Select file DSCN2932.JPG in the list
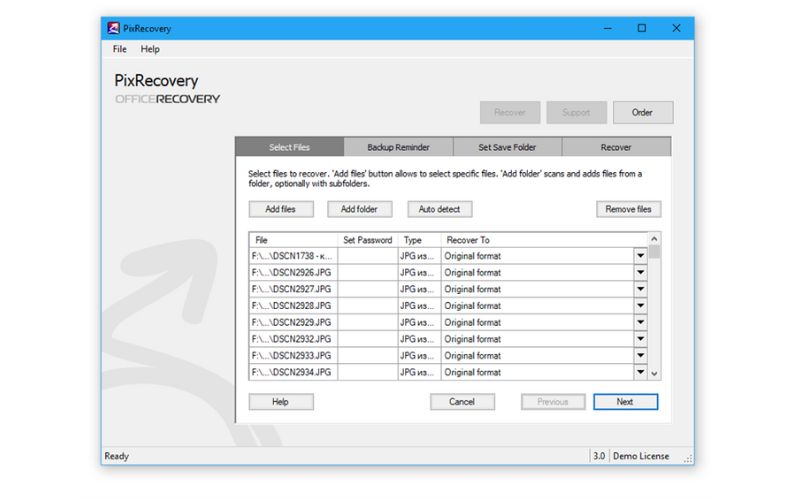This screenshot has width=799, height=500. (291, 339)
